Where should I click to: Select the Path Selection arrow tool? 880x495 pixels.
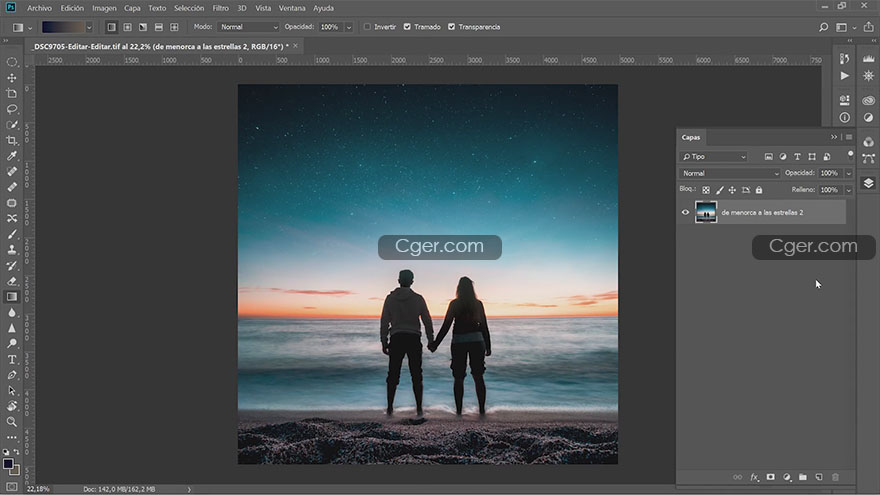[12, 391]
